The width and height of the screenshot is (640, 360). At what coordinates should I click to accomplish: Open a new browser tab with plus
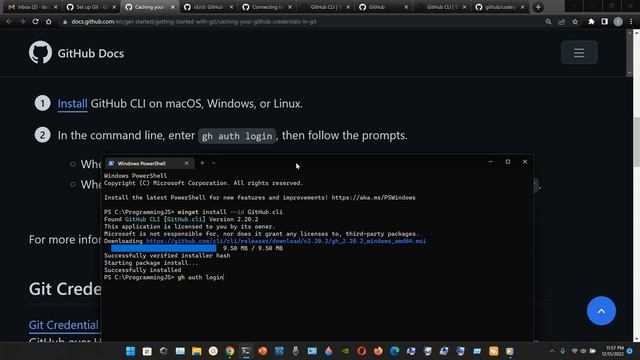point(538,7)
